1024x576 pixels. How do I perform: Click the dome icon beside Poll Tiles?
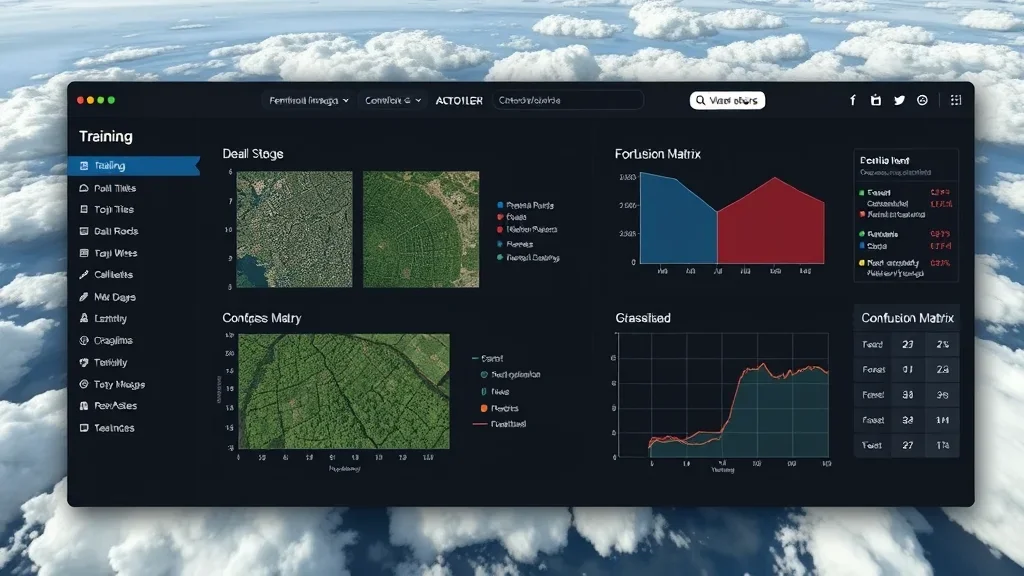click(84, 188)
